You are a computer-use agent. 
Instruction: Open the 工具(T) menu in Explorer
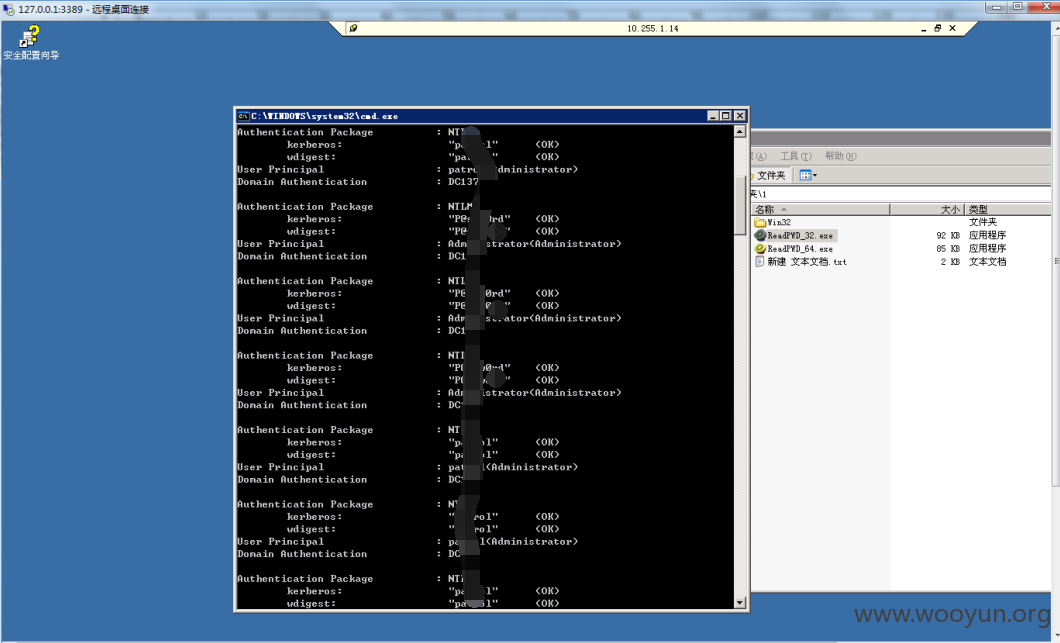click(x=795, y=156)
